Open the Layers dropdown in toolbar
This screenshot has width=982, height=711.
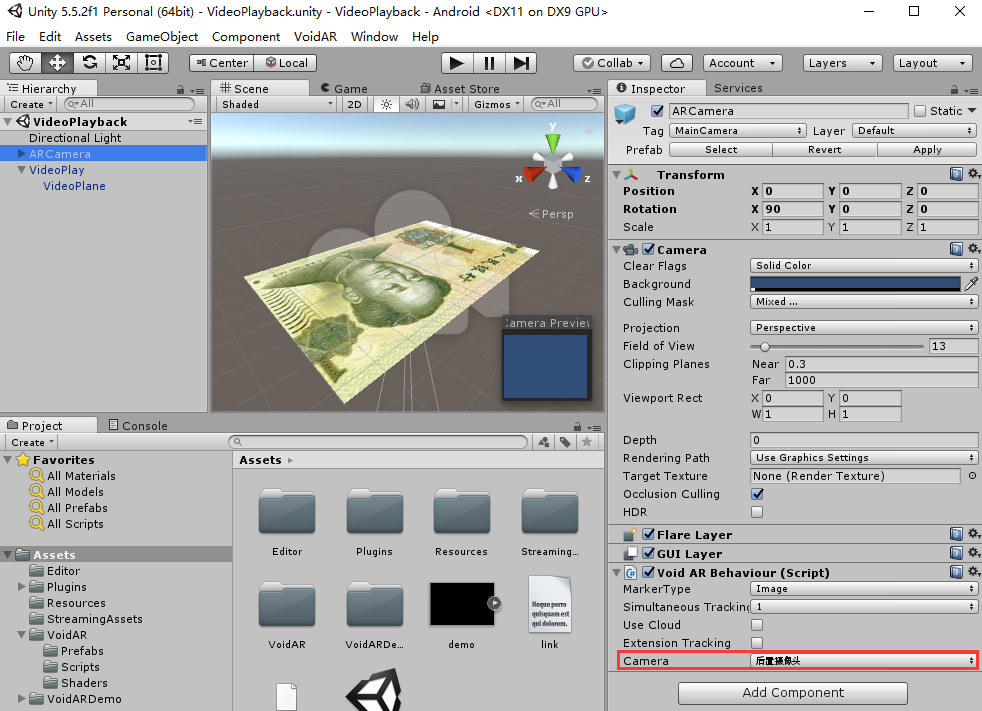[x=842, y=63]
